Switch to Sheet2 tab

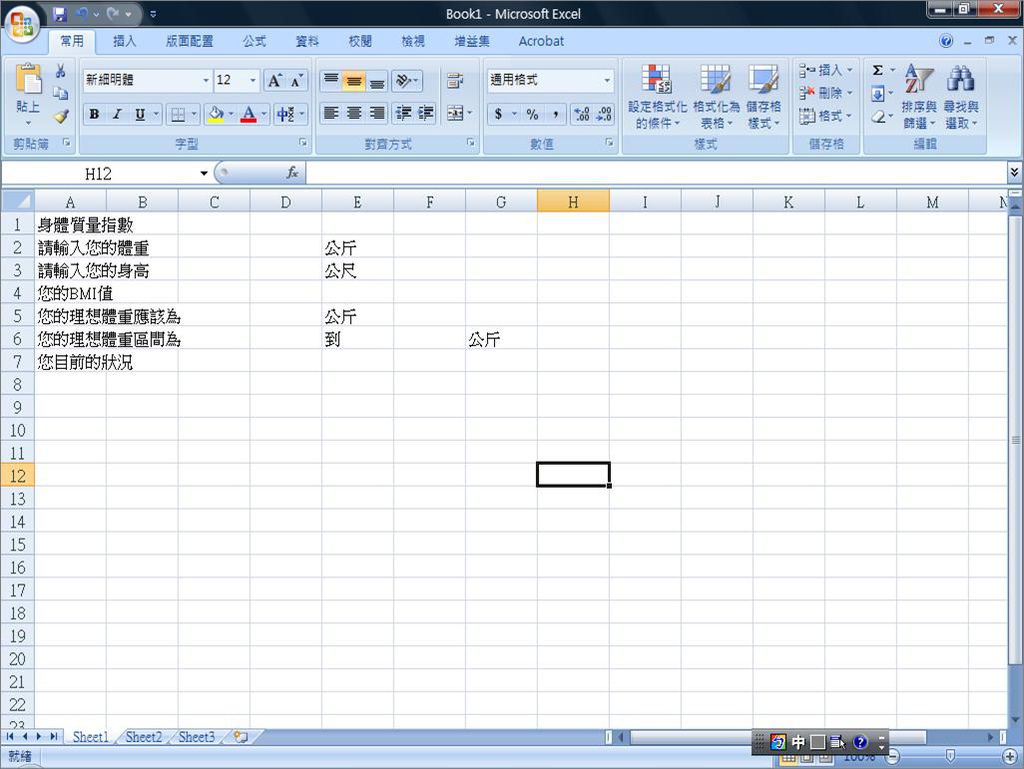tap(143, 737)
